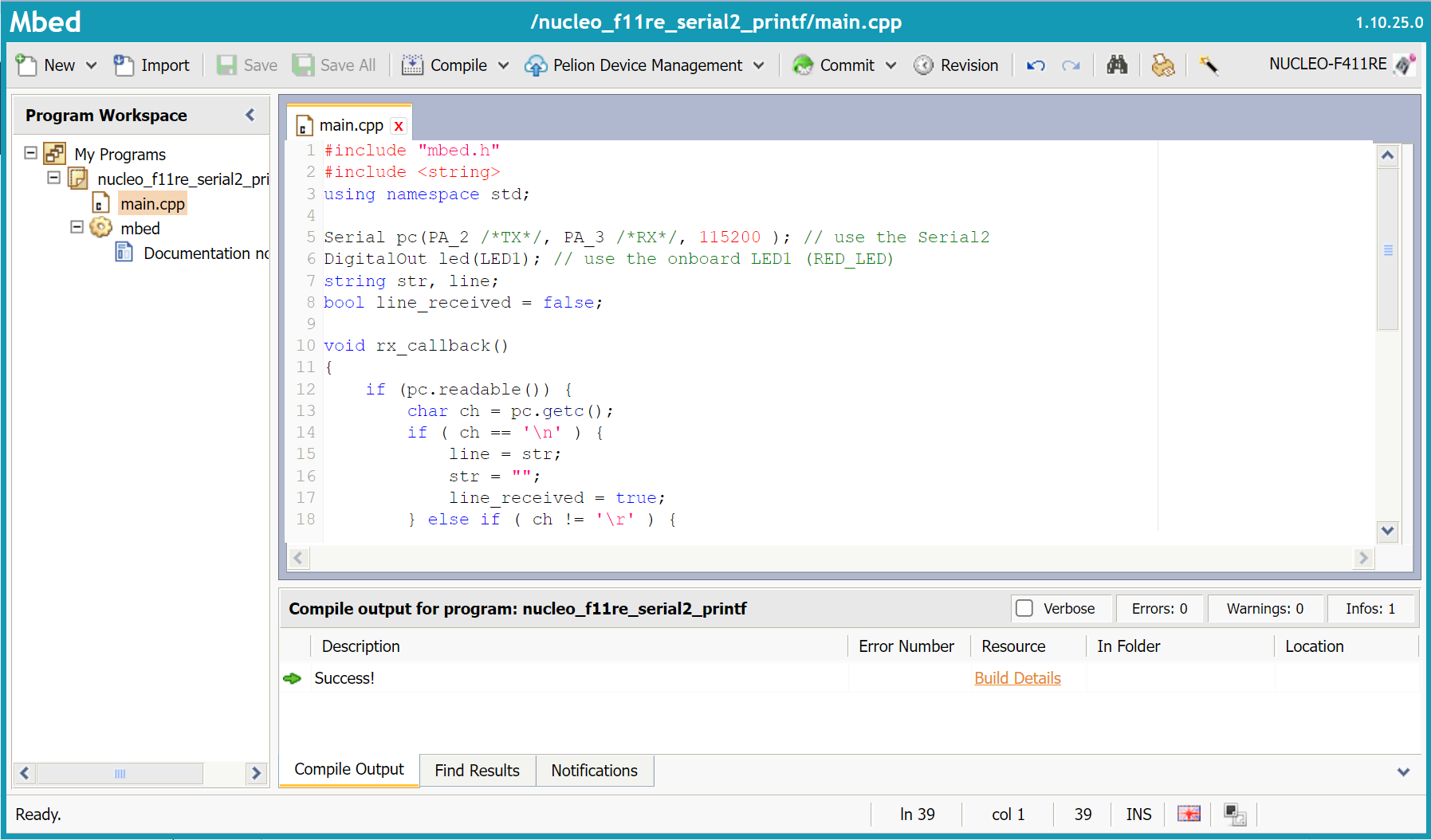Select the NUCLEO-F411RE target platform

point(1342,65)
